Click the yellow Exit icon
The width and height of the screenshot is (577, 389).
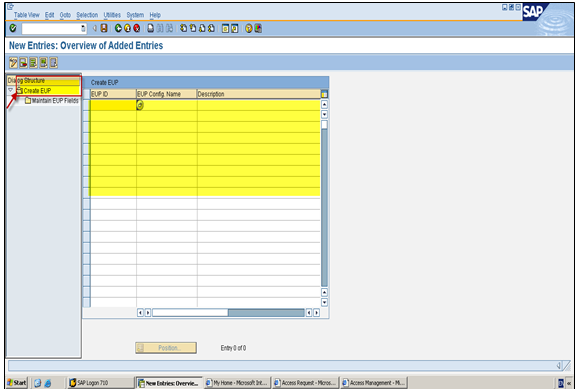click(x=127, y=28)
